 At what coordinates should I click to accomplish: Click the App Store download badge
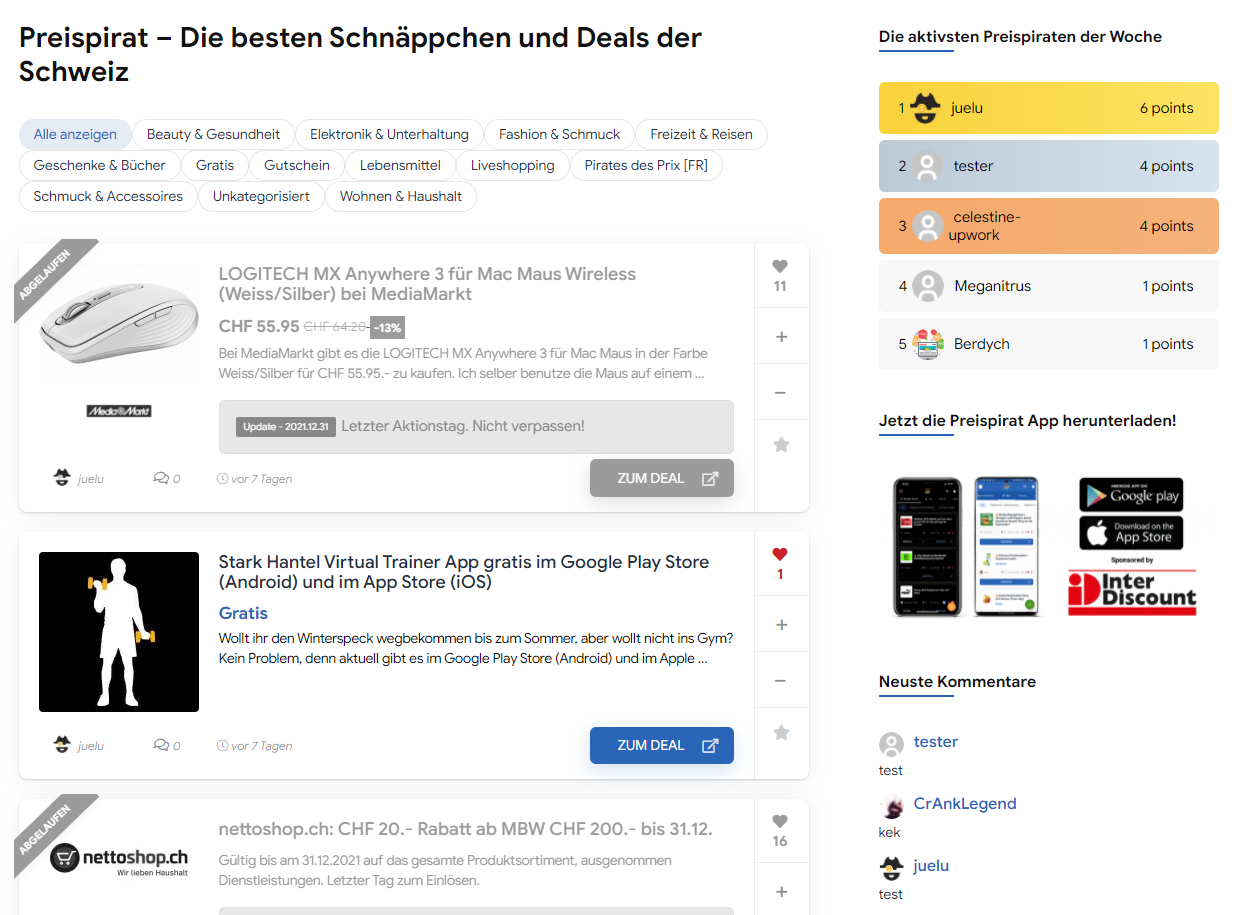tap(1131, 532)
